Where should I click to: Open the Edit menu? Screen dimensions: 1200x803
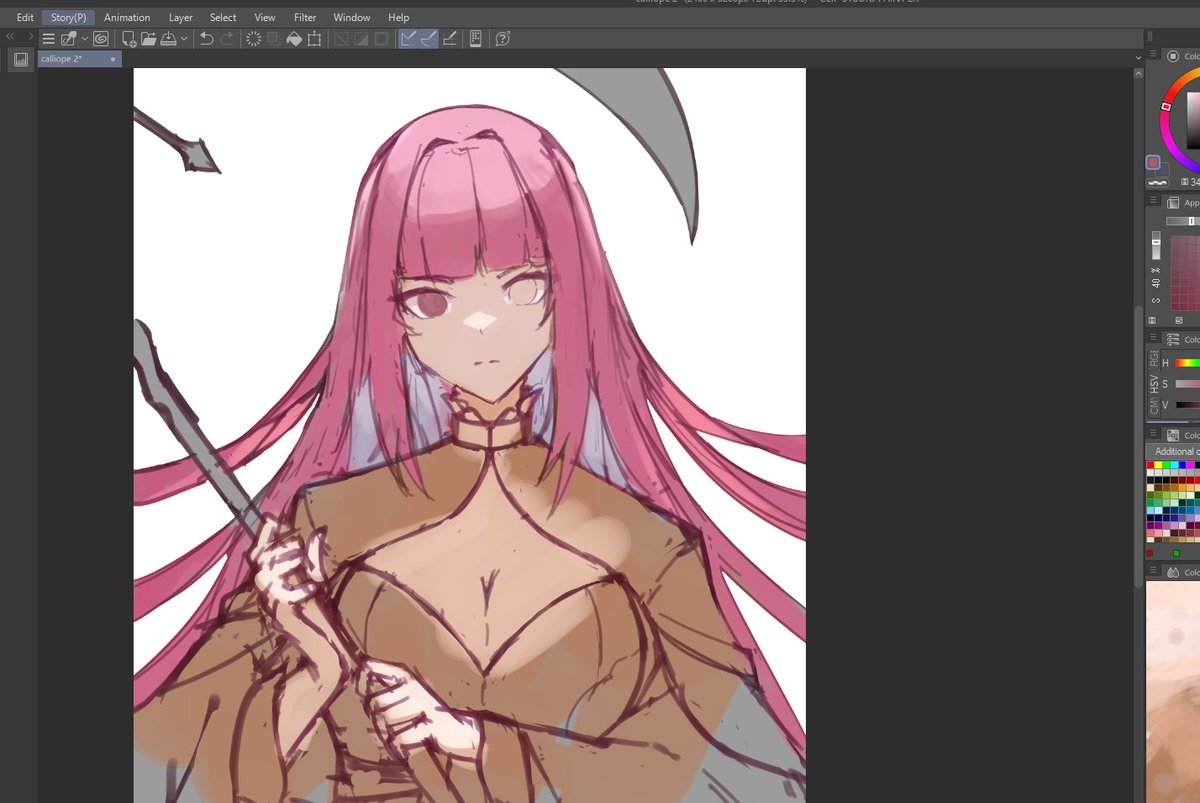point(25,18)
